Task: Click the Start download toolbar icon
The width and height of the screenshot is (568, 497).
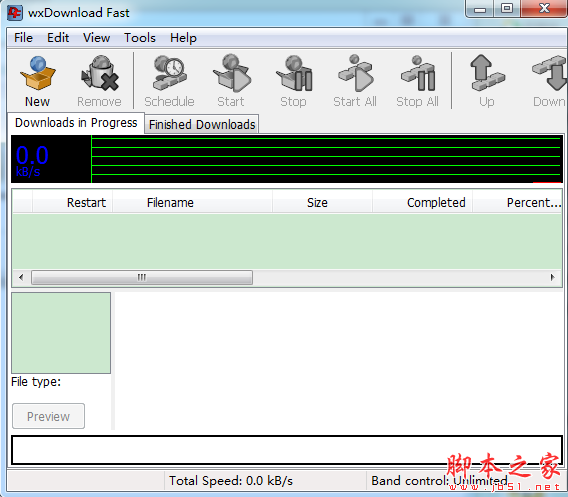Action: tap(231, 74)
